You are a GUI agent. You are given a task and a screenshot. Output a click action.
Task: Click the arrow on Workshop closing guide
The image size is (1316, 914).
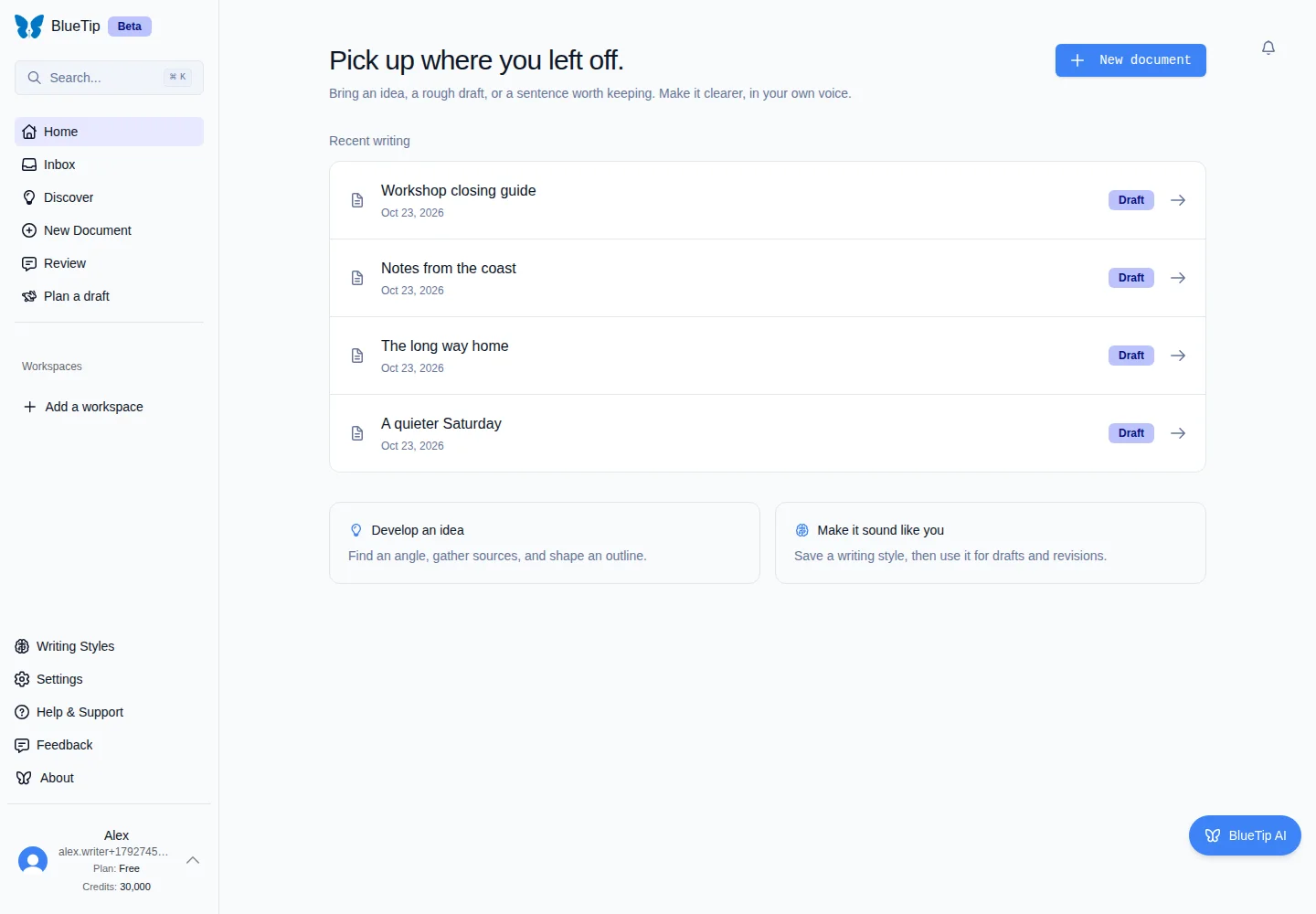[1178, 200]
